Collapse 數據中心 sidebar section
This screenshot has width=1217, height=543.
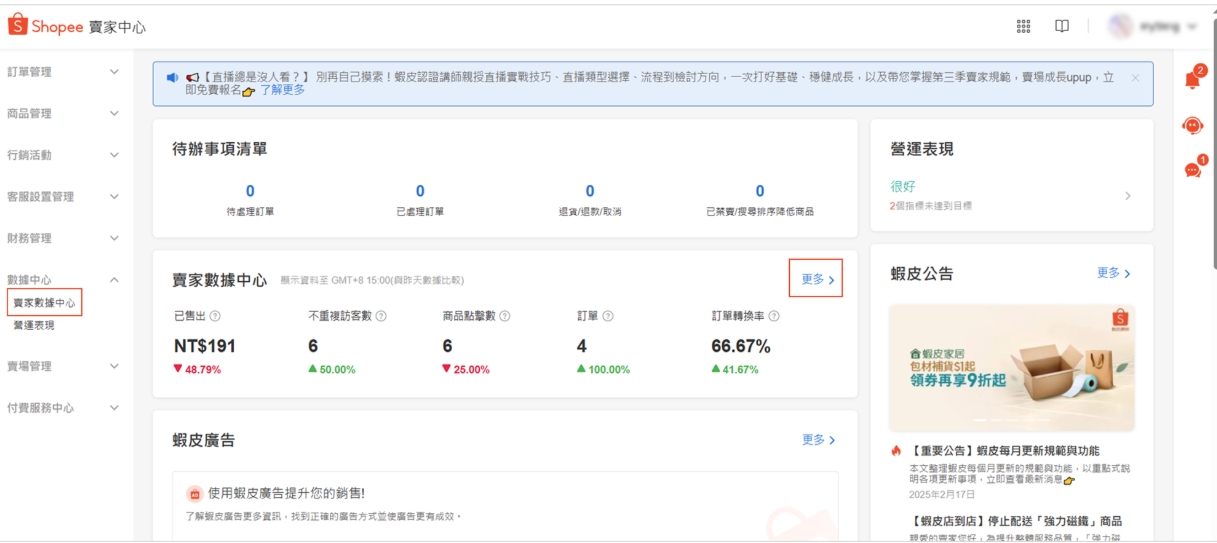[67, 280]
